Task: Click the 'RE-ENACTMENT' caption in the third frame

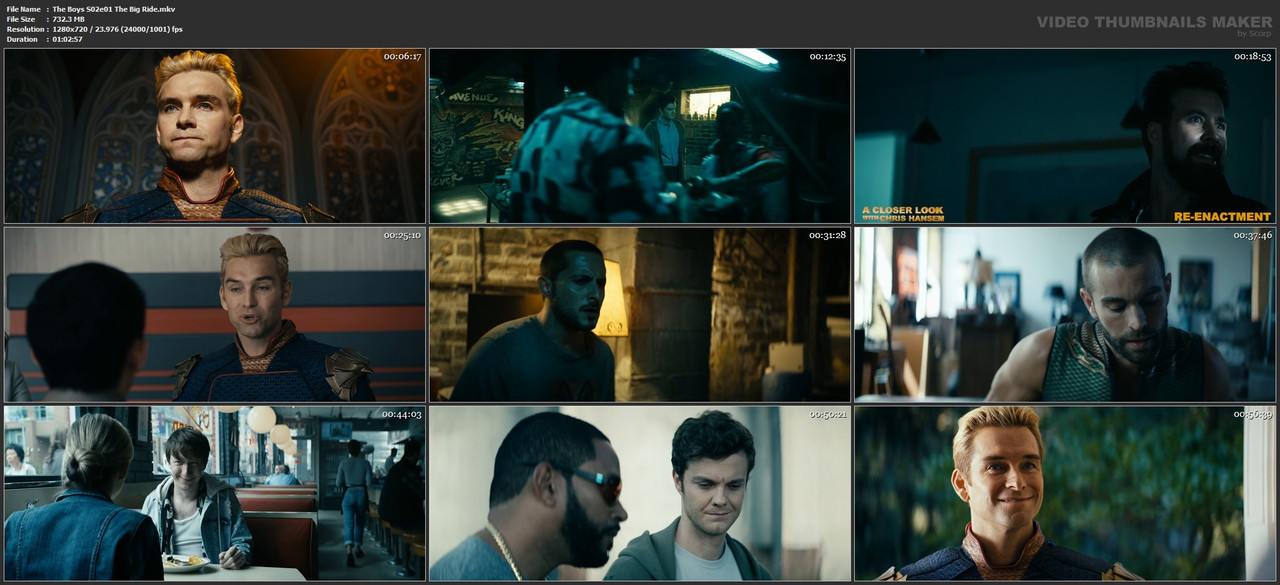Action: click(x=1222, y=216)
